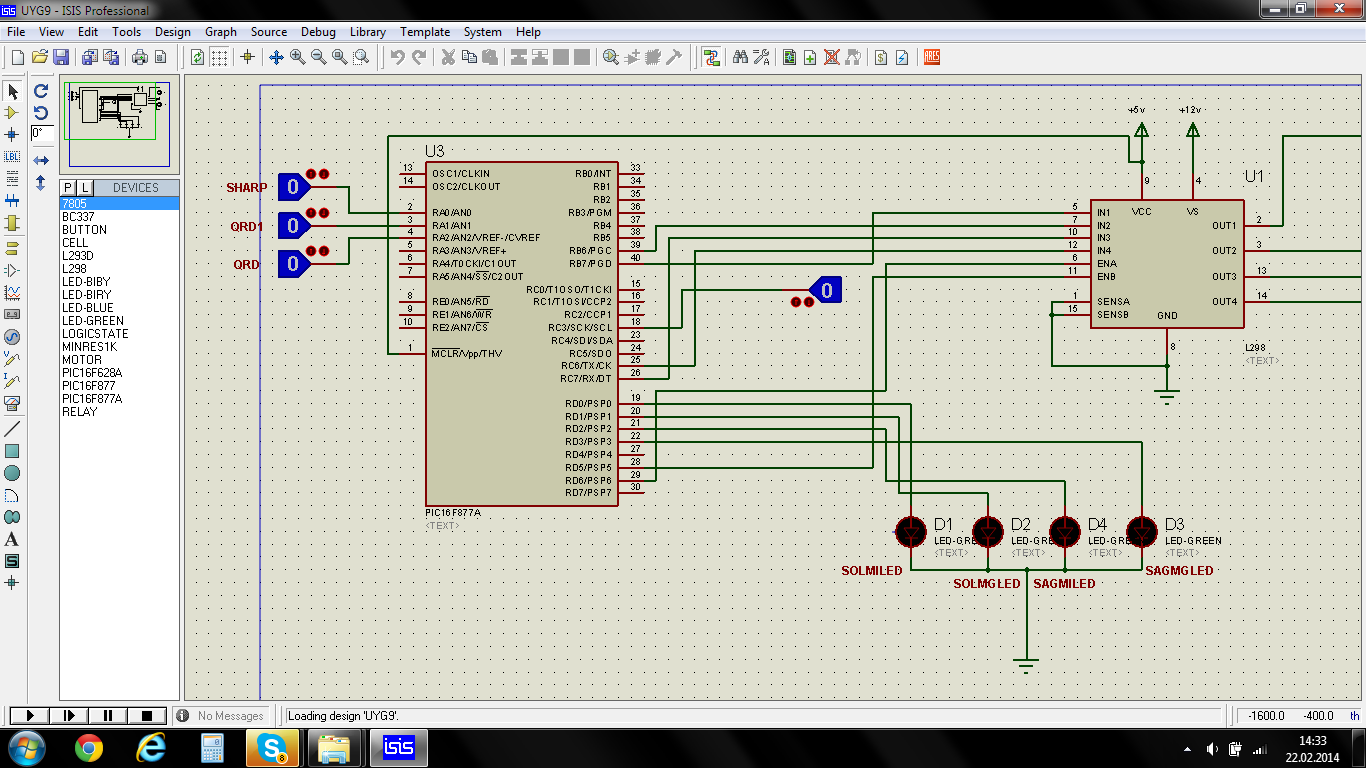Select PIC16F877A in the devices list
This screenshot has height=768, width=1366.
tap(92, 399)
